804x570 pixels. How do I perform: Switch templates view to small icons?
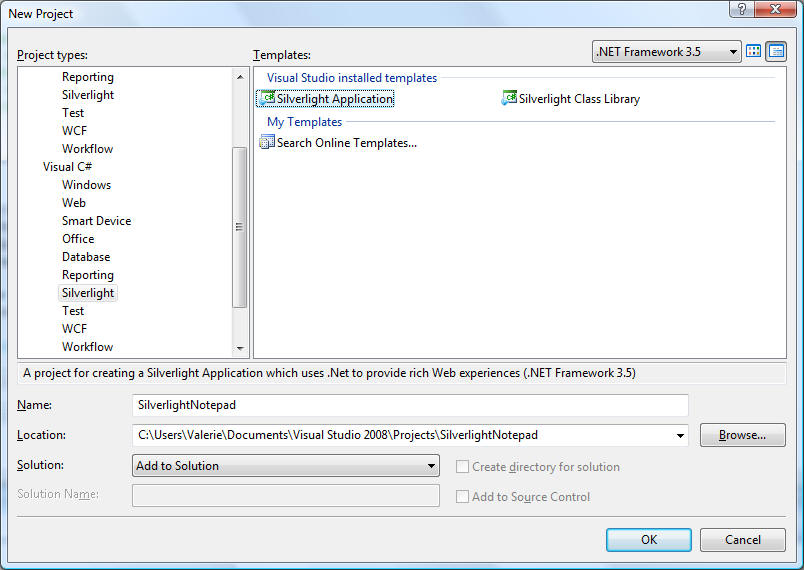[x=776, y=51]
